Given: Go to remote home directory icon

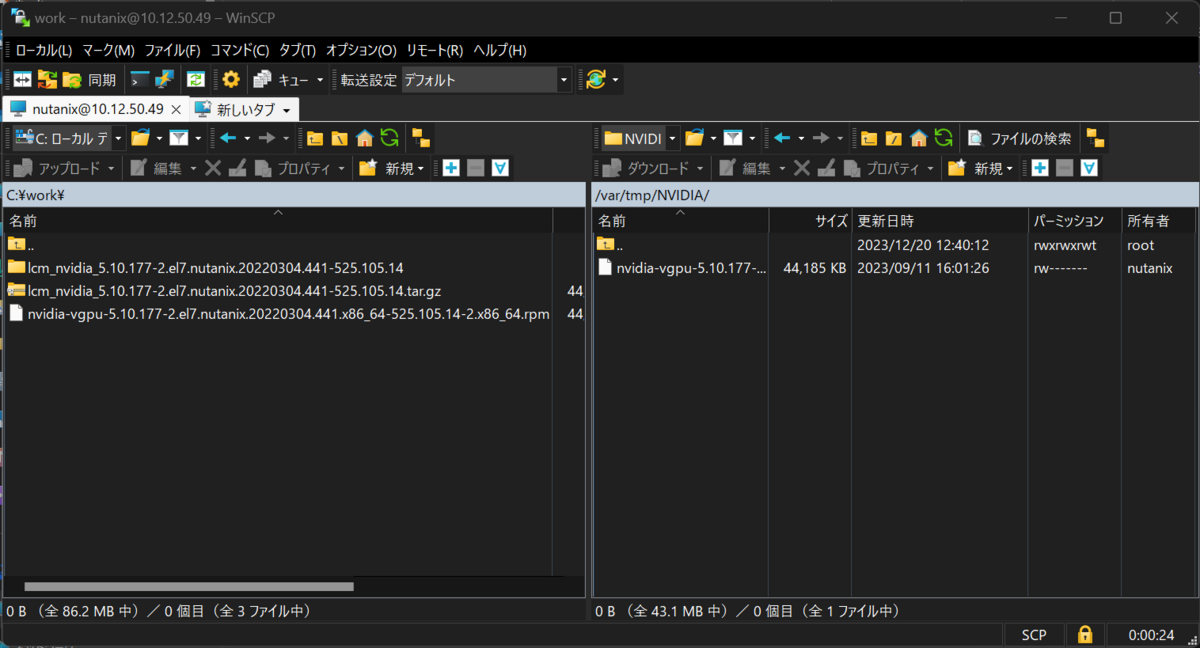Looking at the screenshot, I should (x=918, y=138).
